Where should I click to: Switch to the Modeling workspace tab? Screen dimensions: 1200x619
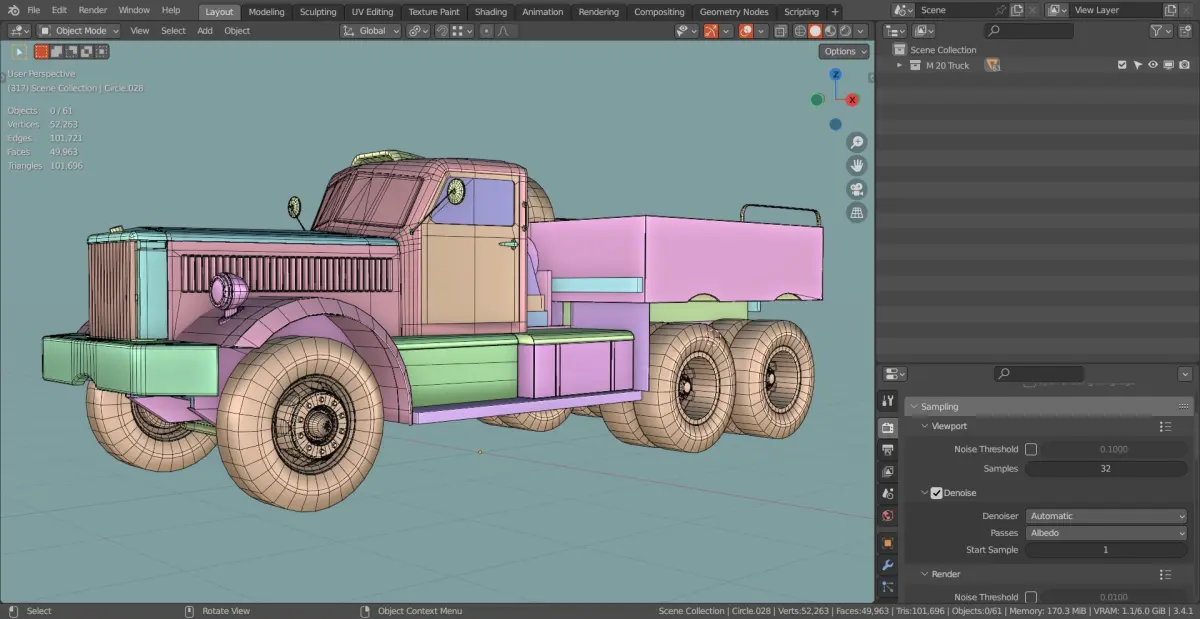point(266,12)
